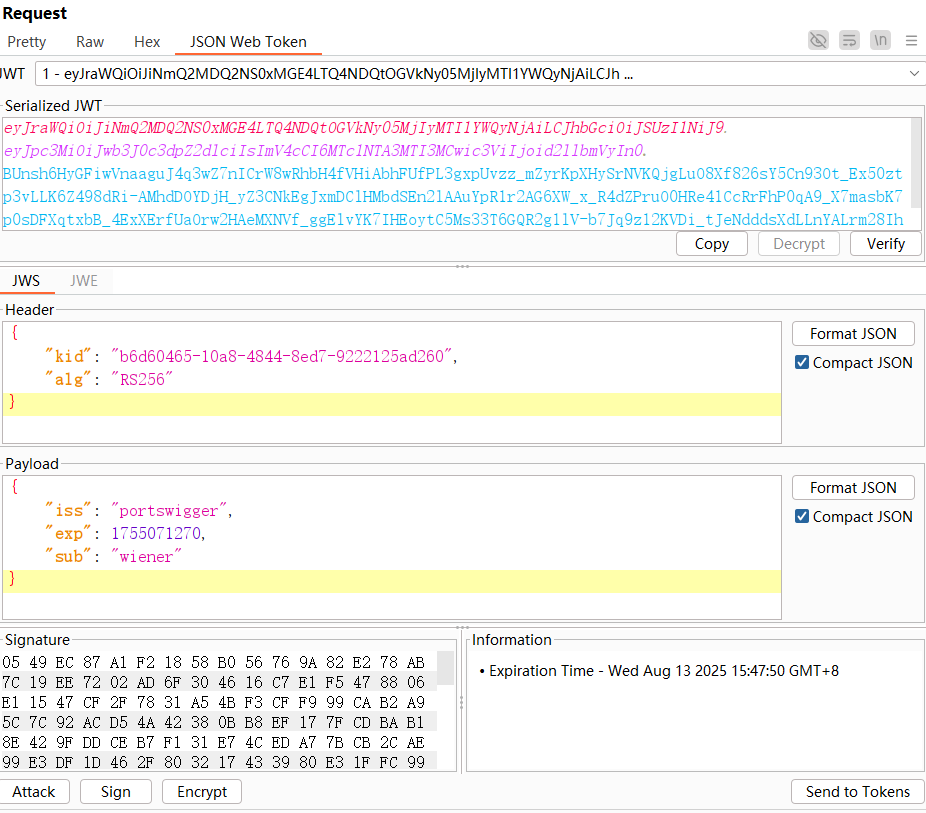Click the exp value 1755071270
The height and width of the screenshot is (813, 926).
point(156,534)
